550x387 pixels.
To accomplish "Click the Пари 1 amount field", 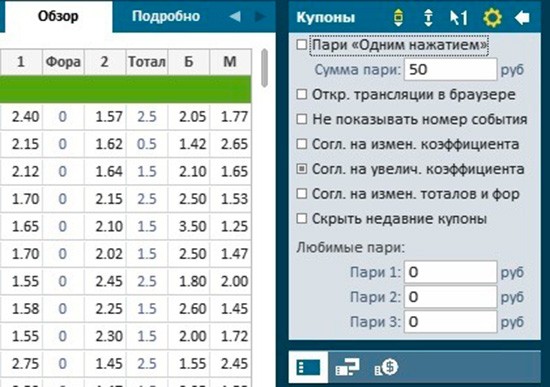I will point(450,272).
